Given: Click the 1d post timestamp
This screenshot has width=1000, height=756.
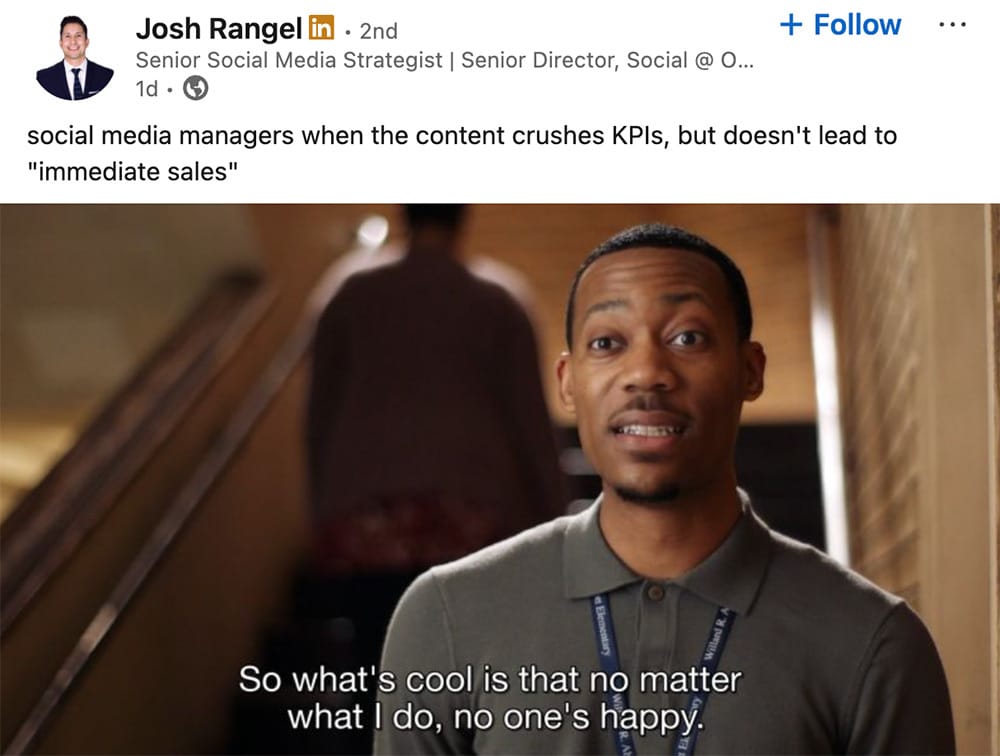Looking at the screenshot, I should point(146,89).
